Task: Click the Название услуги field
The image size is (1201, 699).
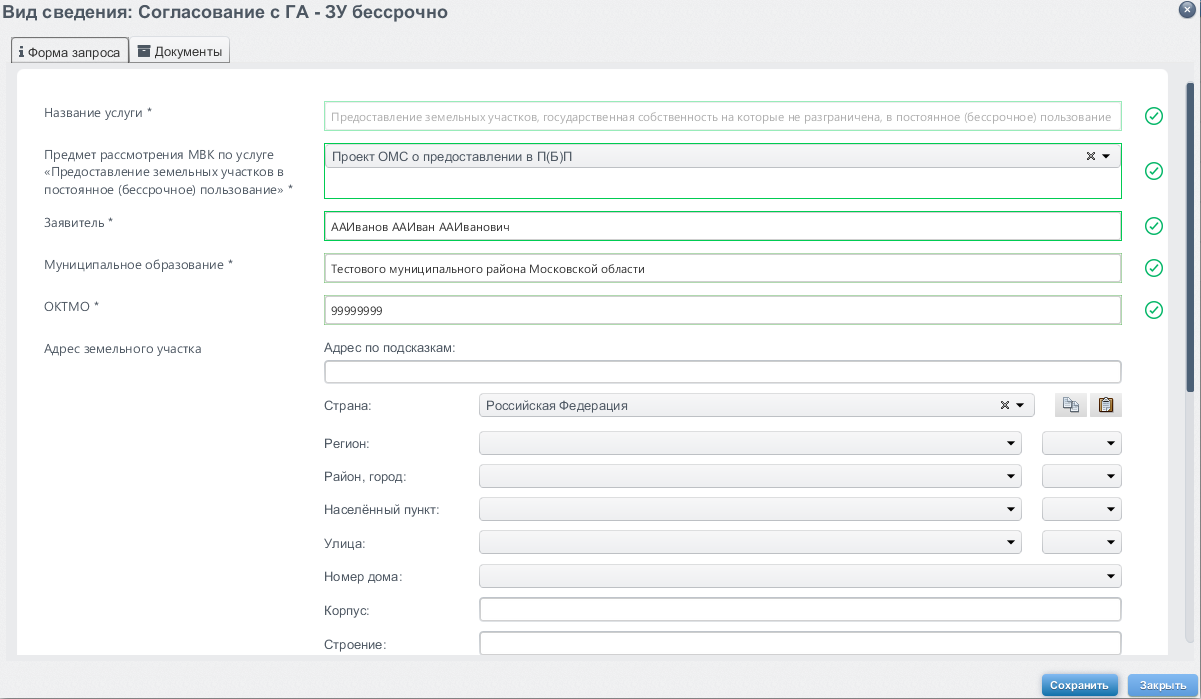Action: tap(723, 116)
